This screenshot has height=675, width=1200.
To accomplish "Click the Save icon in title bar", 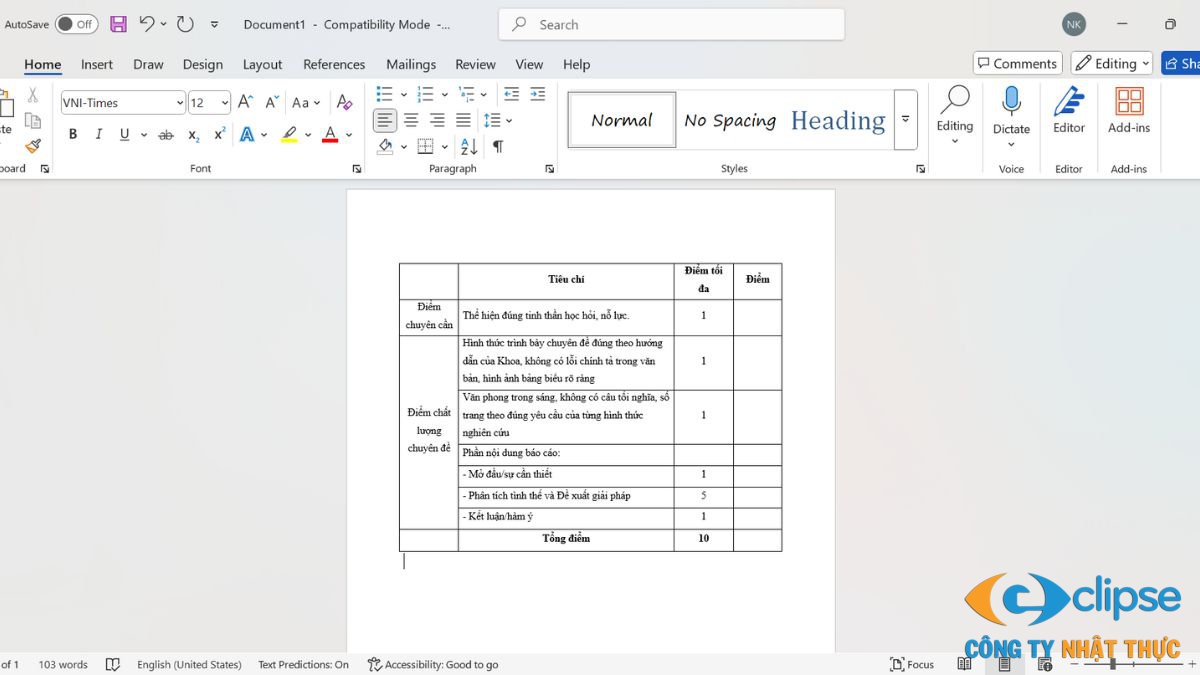I will point(118,24).
